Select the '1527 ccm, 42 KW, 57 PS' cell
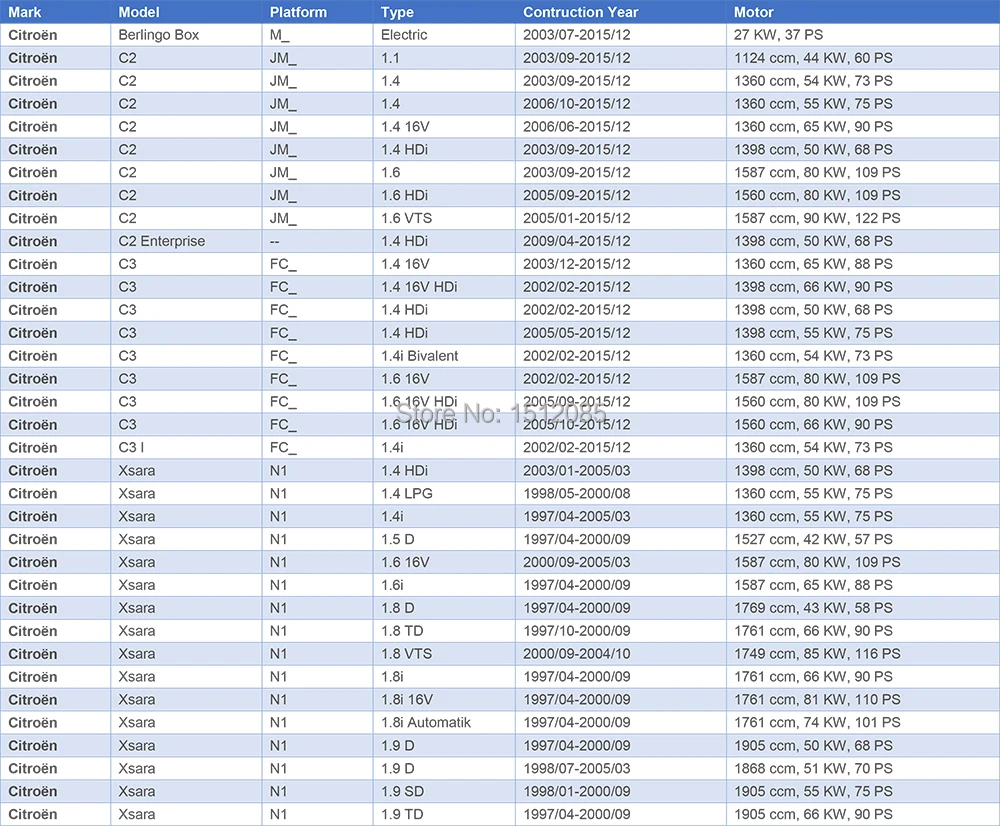Viewport: 1000px width, 826px height. (863, 540)
